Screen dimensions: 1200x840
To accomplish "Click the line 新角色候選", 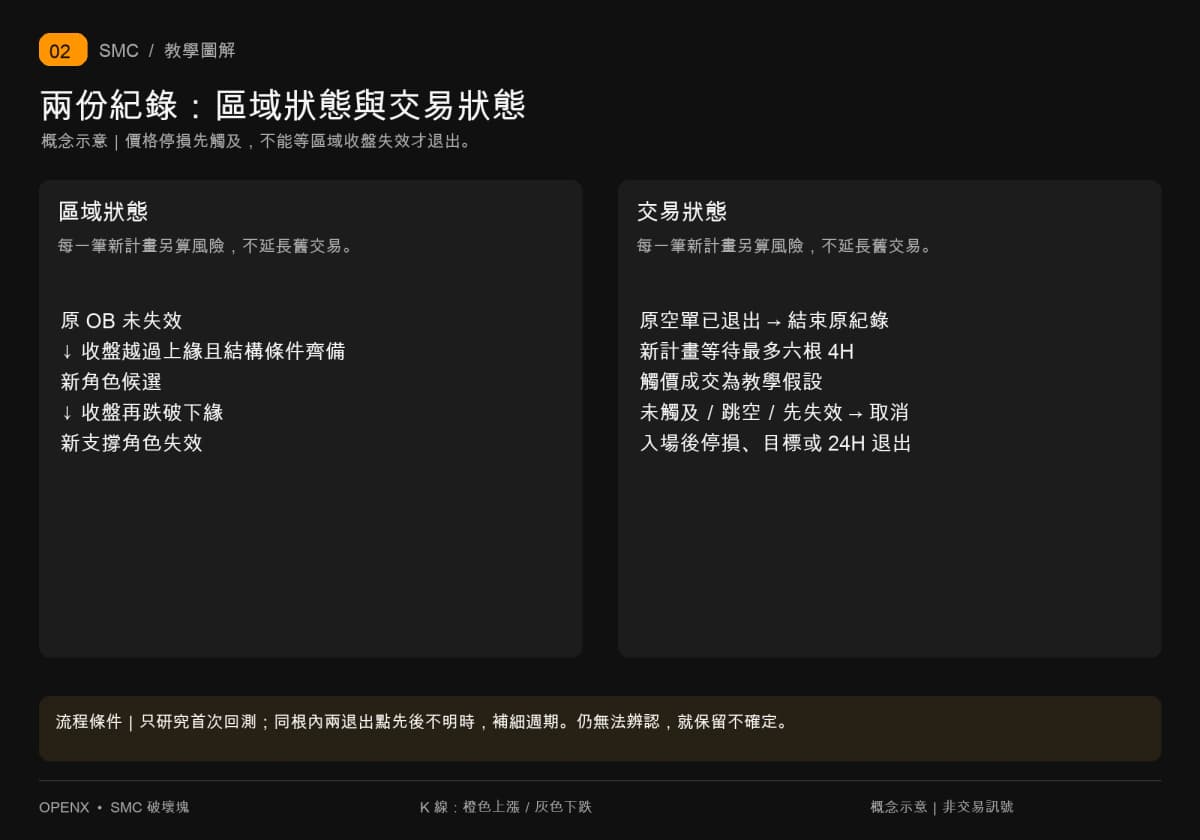I will tap(111, 382).
